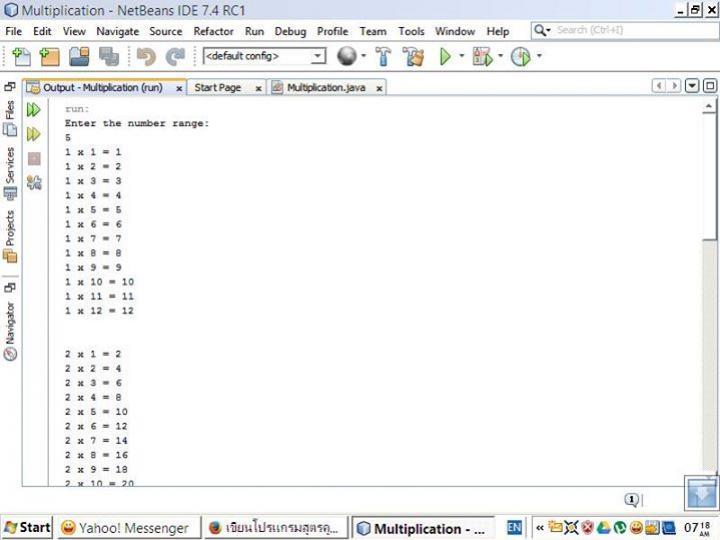Click the Profile Project clock icon
720x540 pixels.
coord(521,56)
